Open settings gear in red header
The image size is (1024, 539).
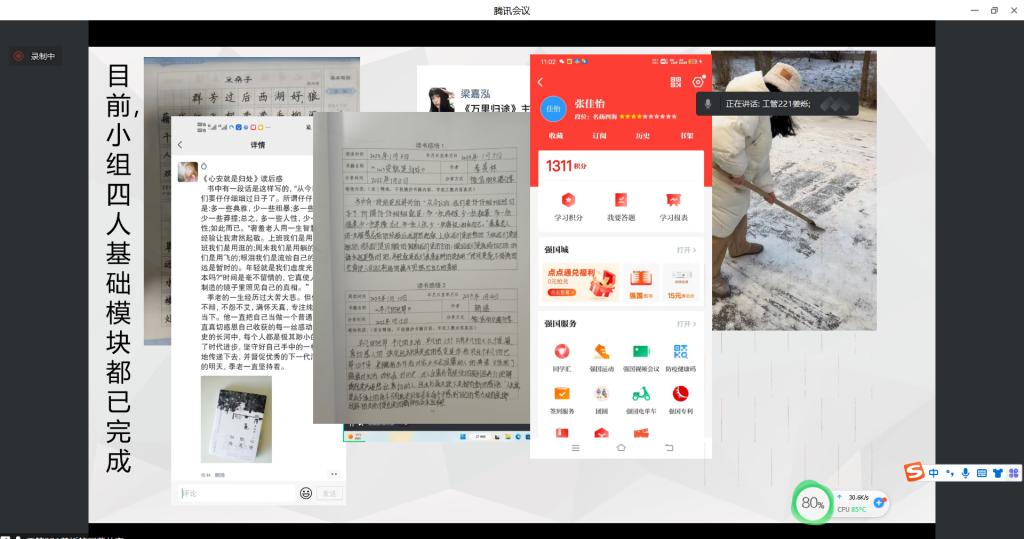(698, 82)
